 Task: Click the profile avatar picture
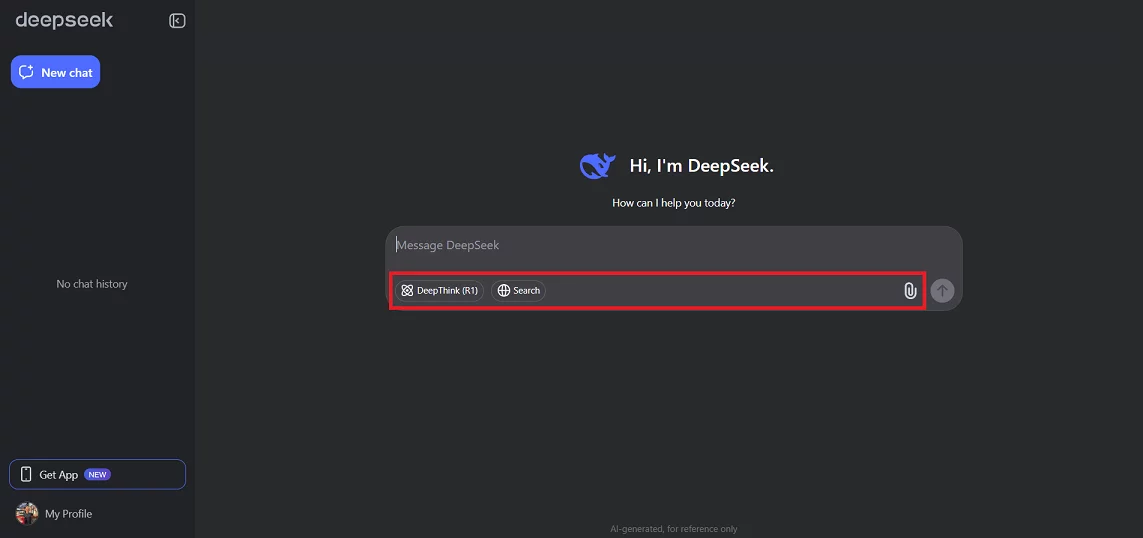tap(27, 514)
